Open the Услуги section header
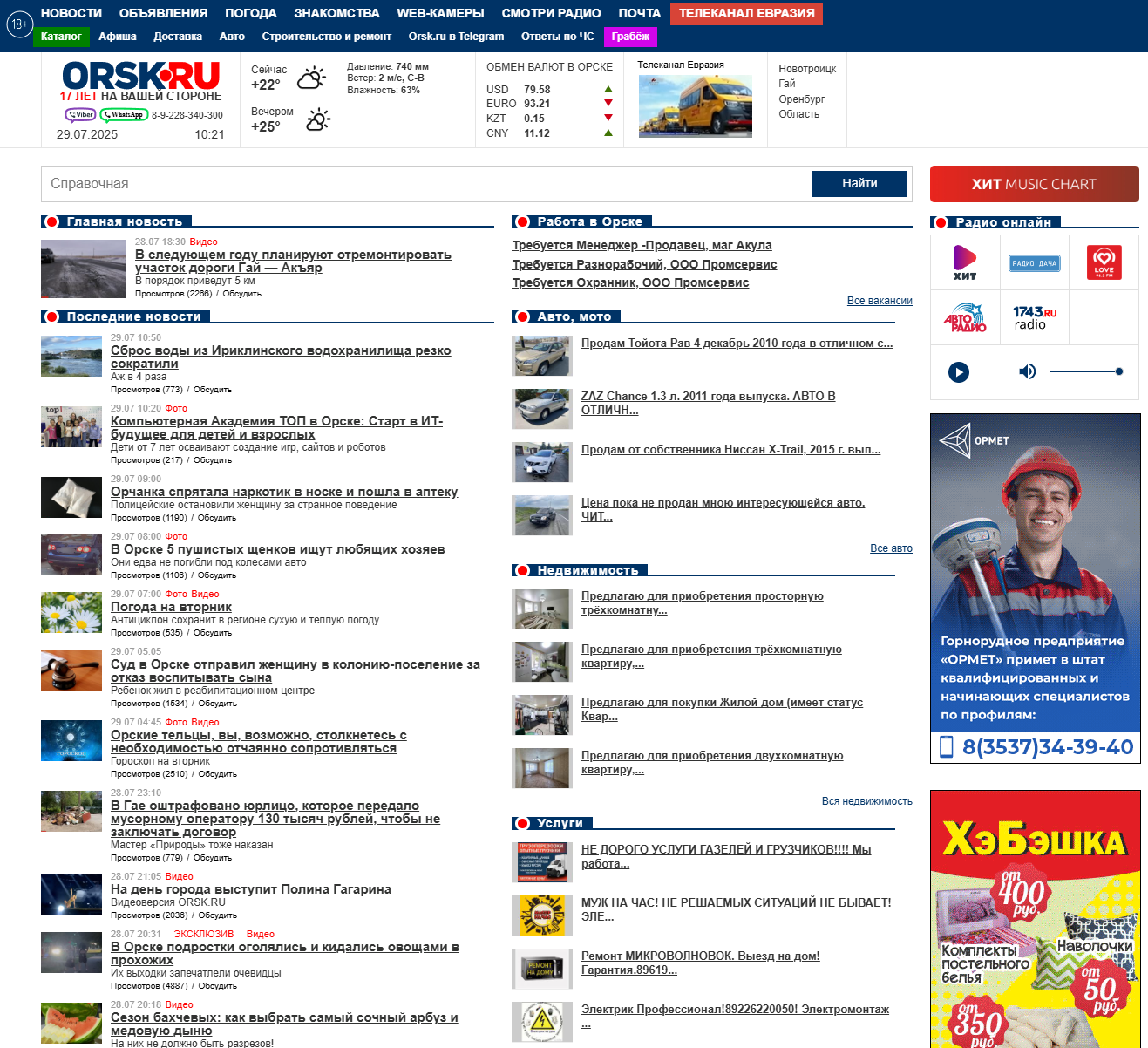The height and width of the screenshot is (1048, 1148). [560, 823]
